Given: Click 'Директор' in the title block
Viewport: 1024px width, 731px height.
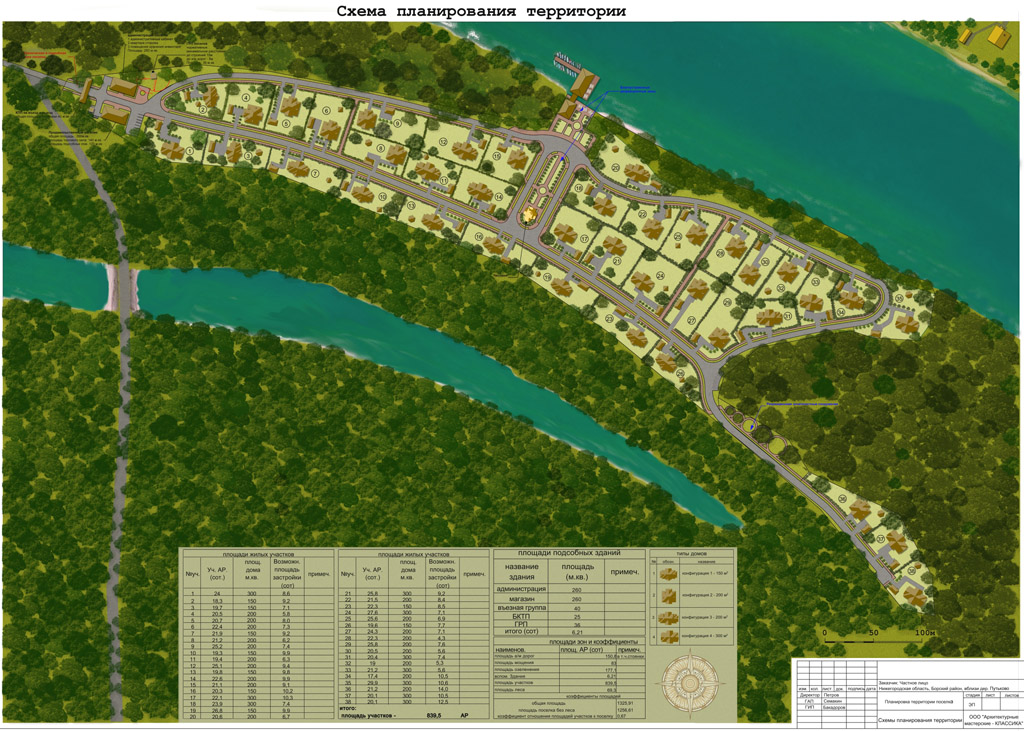Looking at the screenshot, I should coord(809,696).
